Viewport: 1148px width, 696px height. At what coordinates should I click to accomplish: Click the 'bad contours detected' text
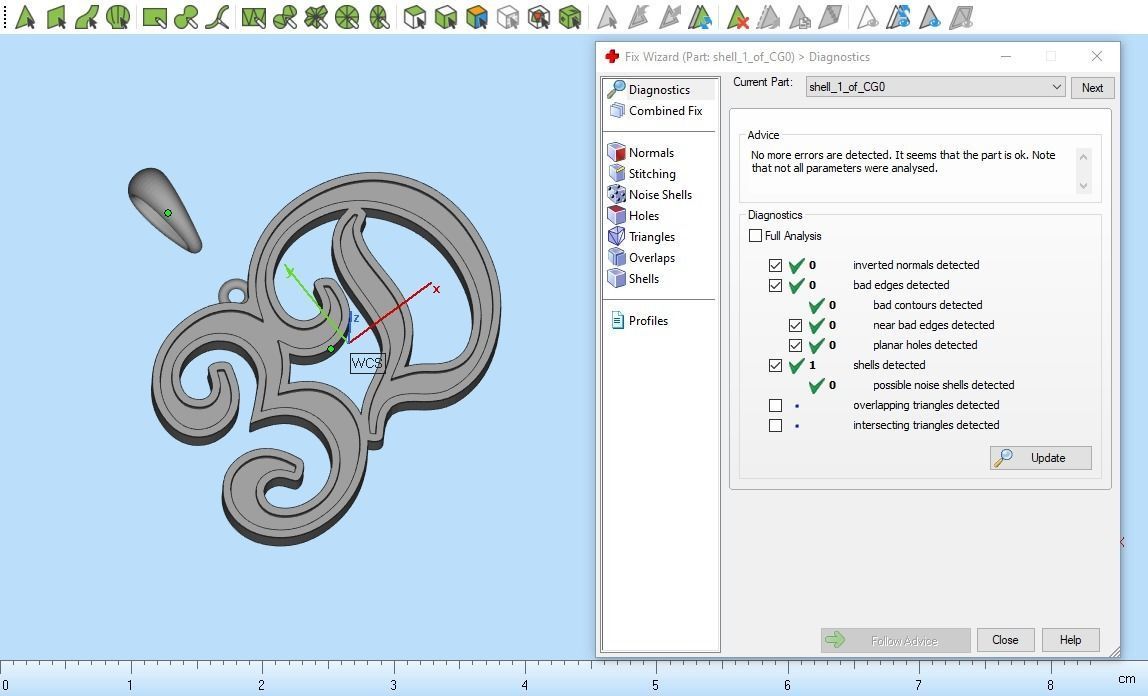click(928, 305)
